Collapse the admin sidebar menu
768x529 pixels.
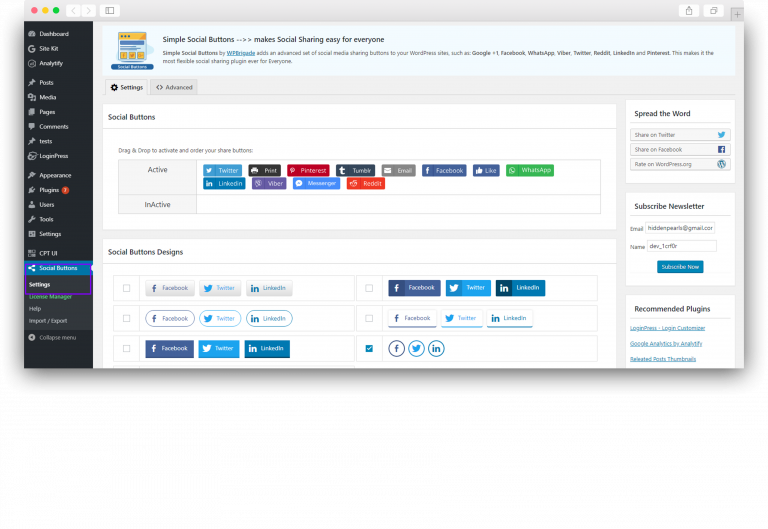tap(57, 337)
